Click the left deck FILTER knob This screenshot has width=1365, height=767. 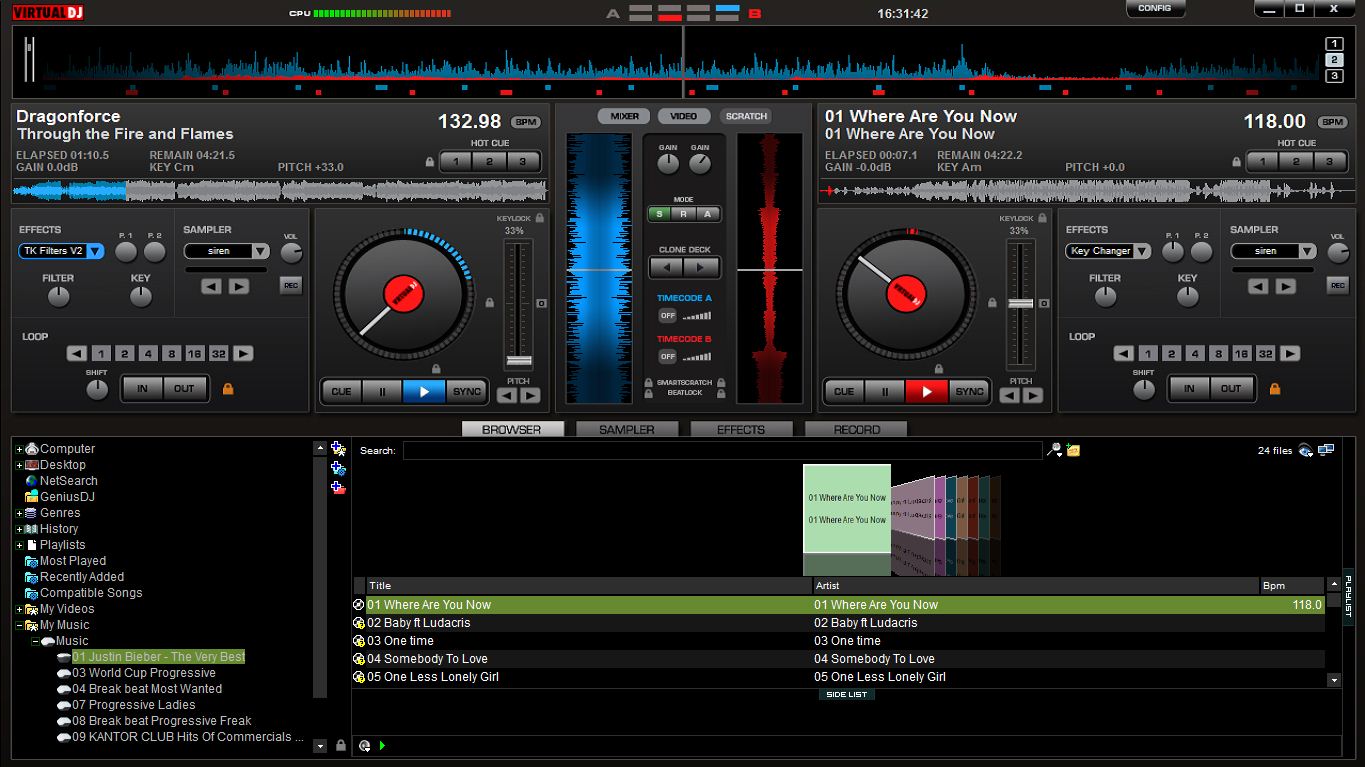point(58,296)
